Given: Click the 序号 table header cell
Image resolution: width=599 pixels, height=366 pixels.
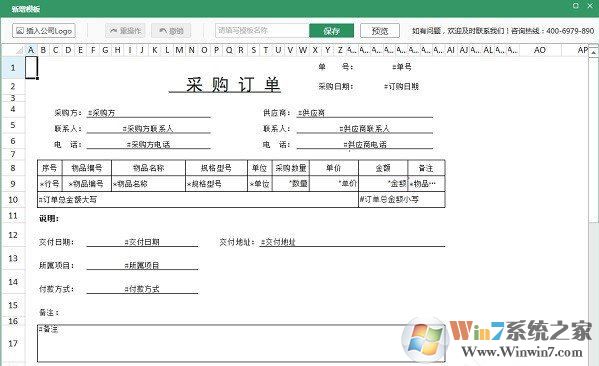Looking at the screenshot, I should [50, 168].
